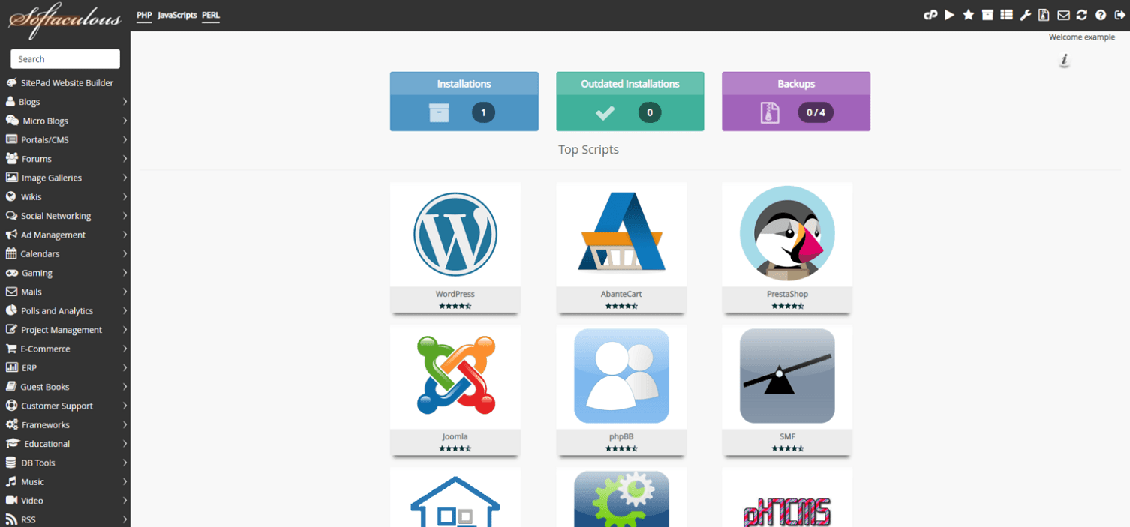Open backups and restore zip icon in header
The height and width of the screenshot is (527, 1130).
click(1044, 14)
